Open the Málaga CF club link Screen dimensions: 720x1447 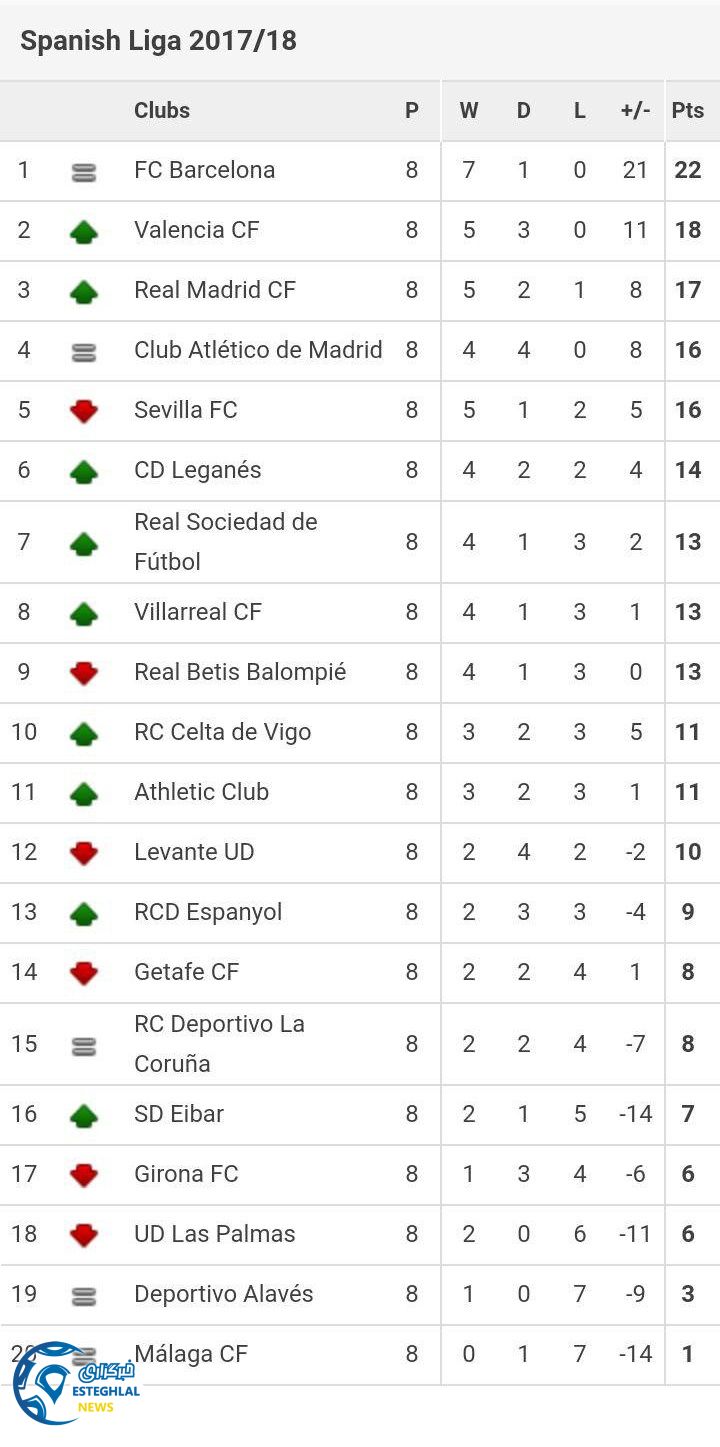pos(191,1354)
